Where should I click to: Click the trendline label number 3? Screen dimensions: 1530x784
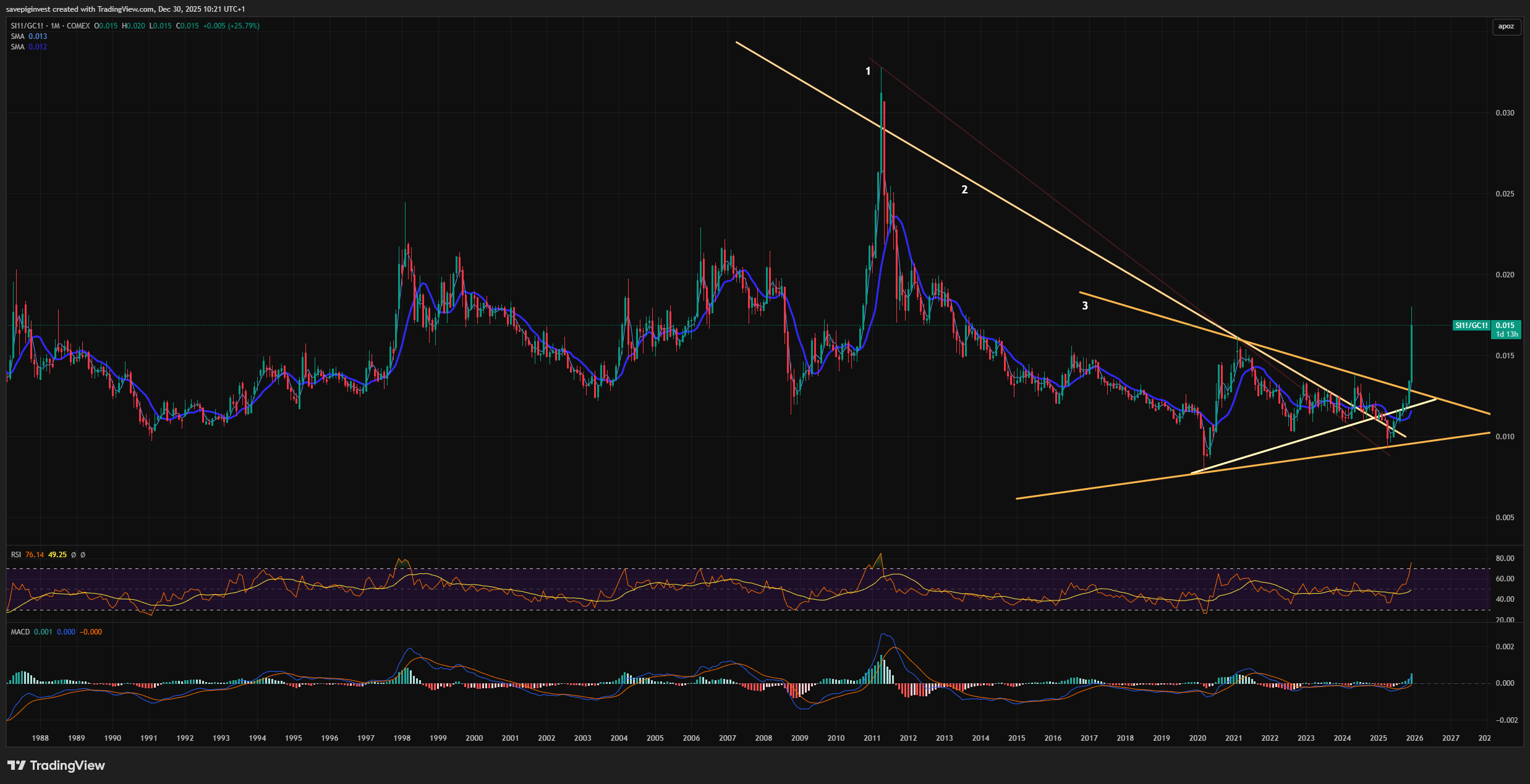[x=1084, y=305]
